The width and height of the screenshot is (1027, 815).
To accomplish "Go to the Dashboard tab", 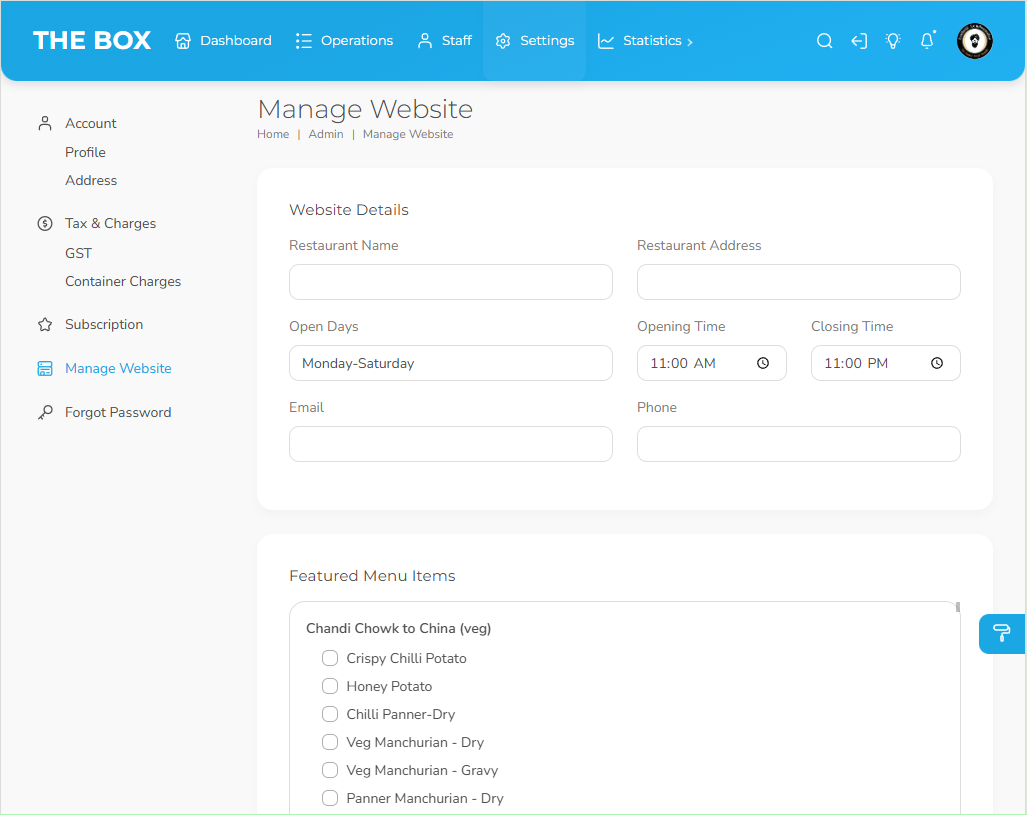I will pyautogui.click(x=223, y=41).
